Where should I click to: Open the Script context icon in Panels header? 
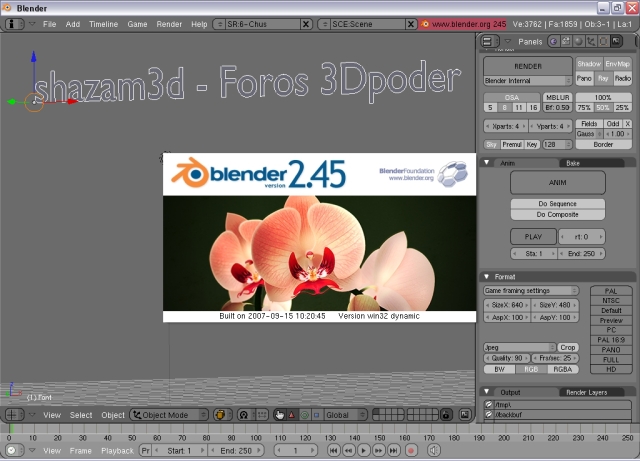[566, 41]
